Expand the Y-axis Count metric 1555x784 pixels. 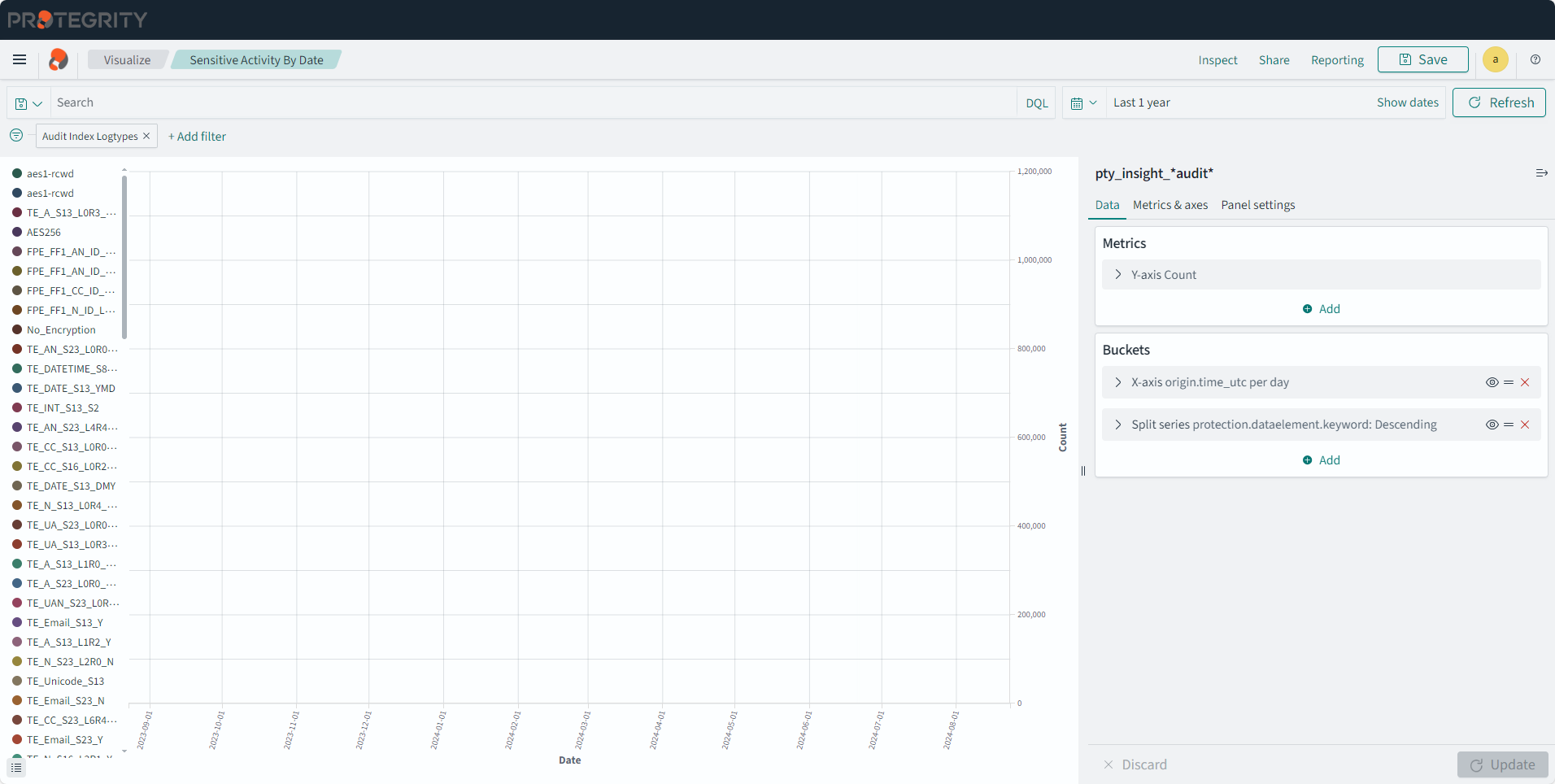[x=1118, y=275]
